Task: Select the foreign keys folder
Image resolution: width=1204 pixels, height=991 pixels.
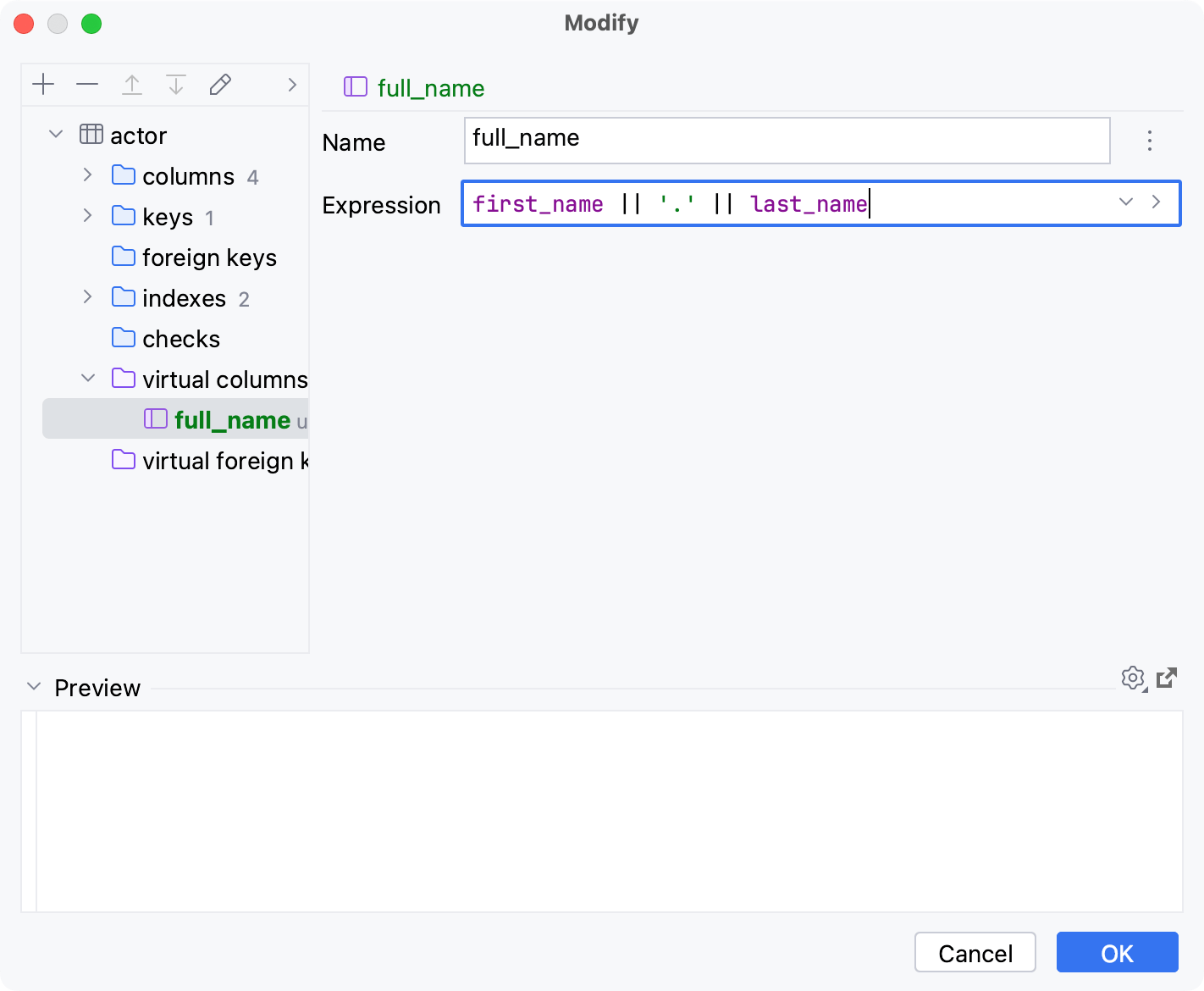Action: 210,257
